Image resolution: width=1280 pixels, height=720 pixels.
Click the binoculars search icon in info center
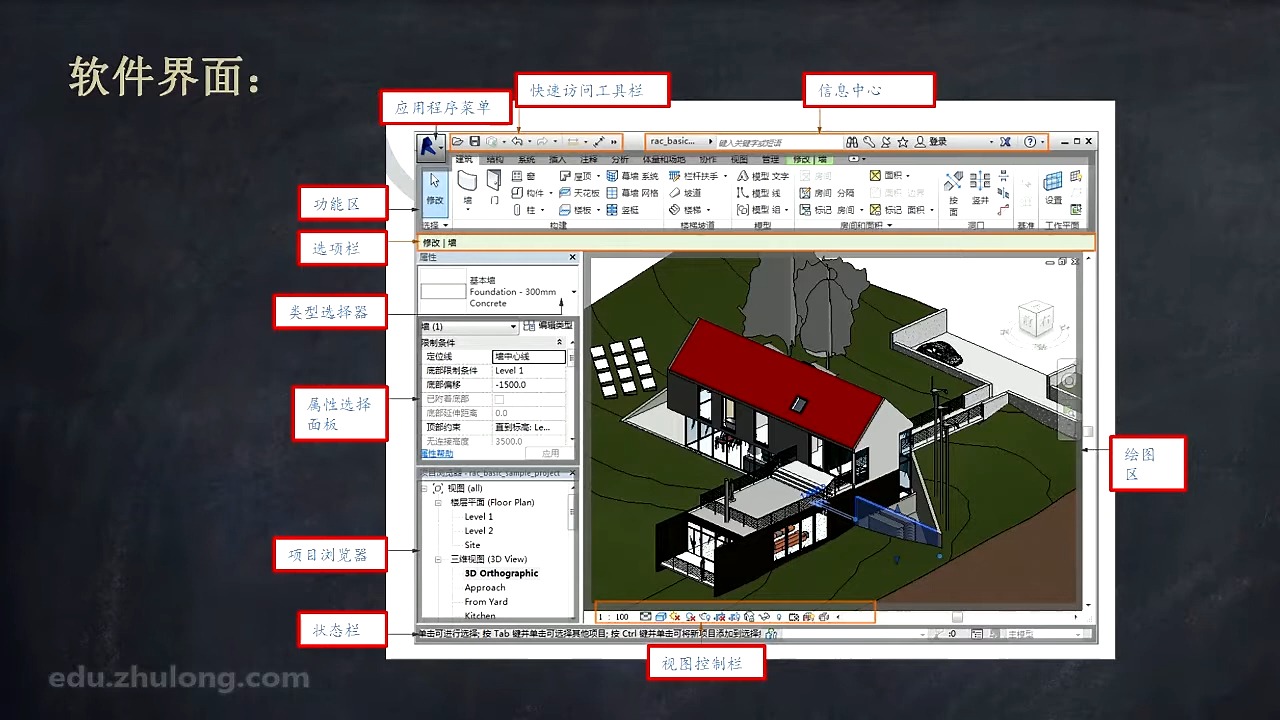[852, 142]
